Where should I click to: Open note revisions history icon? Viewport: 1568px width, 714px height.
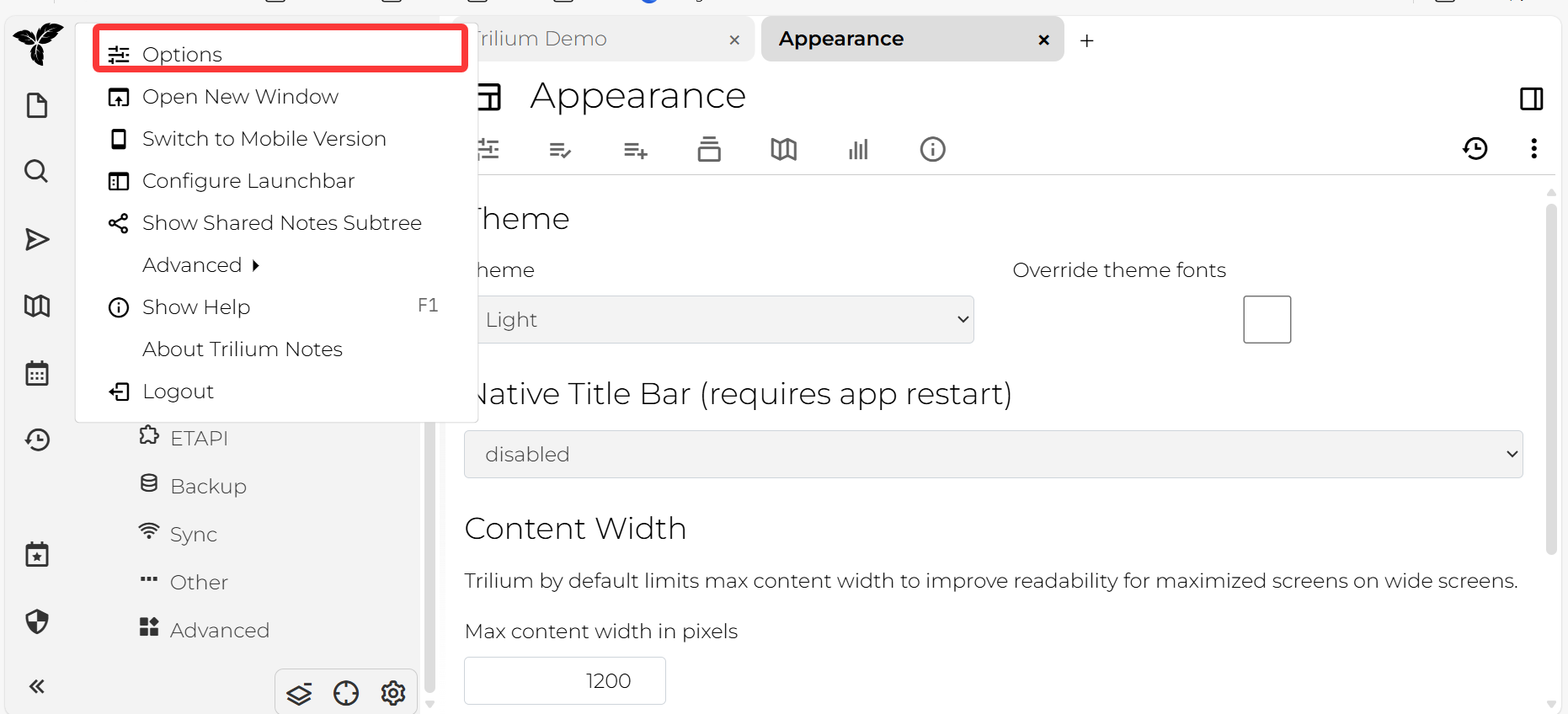pyautogui.click(x=1475, y=148)
